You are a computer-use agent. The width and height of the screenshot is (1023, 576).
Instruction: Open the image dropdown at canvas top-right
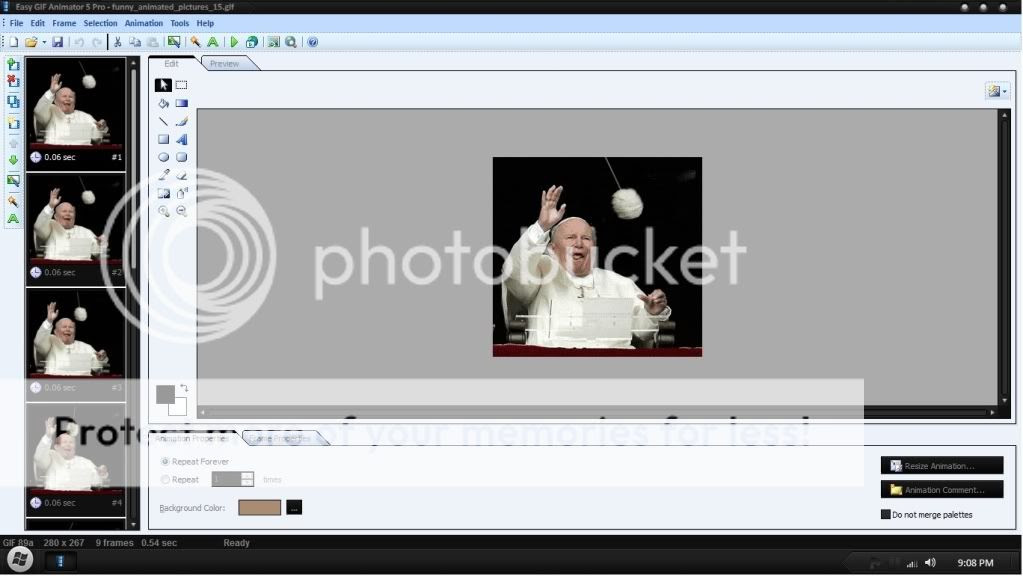click(x=997, y=91)
